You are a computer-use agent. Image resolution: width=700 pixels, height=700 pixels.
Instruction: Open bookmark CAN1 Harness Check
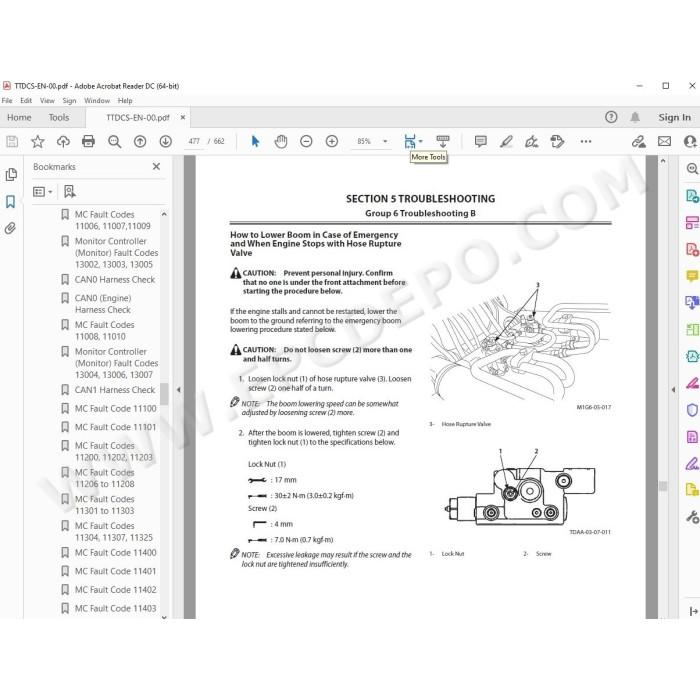pyautogui.click(x=115, y=390)
